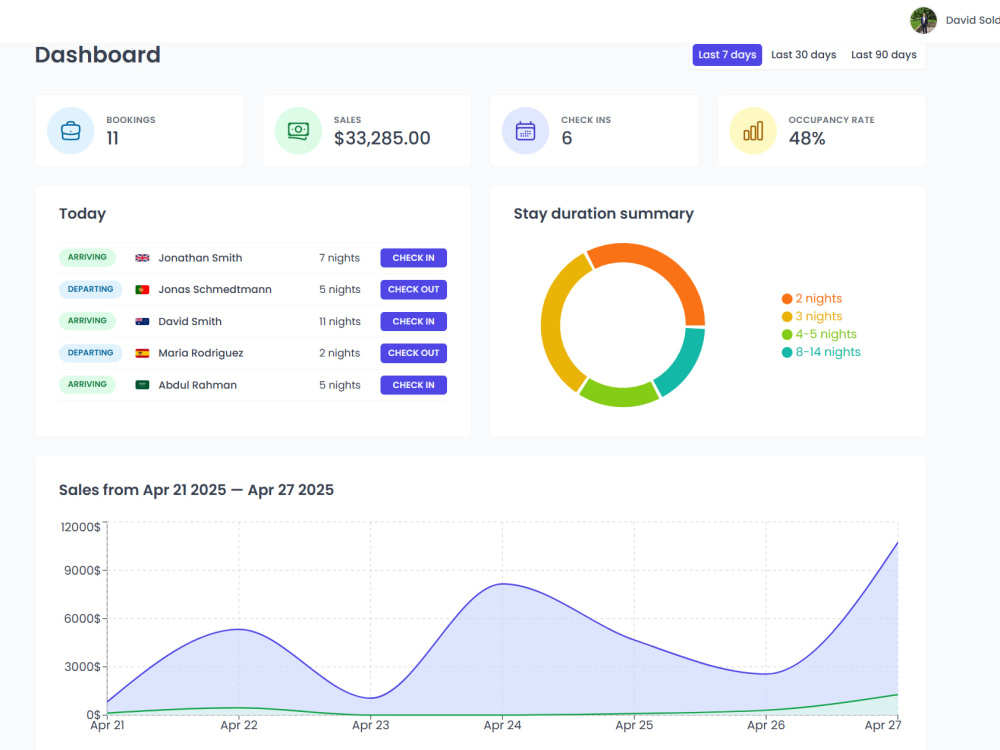Screen dimensions: 1000x750
Task: Click the Australia flag beside David Smith
Action: coord(142,321)
